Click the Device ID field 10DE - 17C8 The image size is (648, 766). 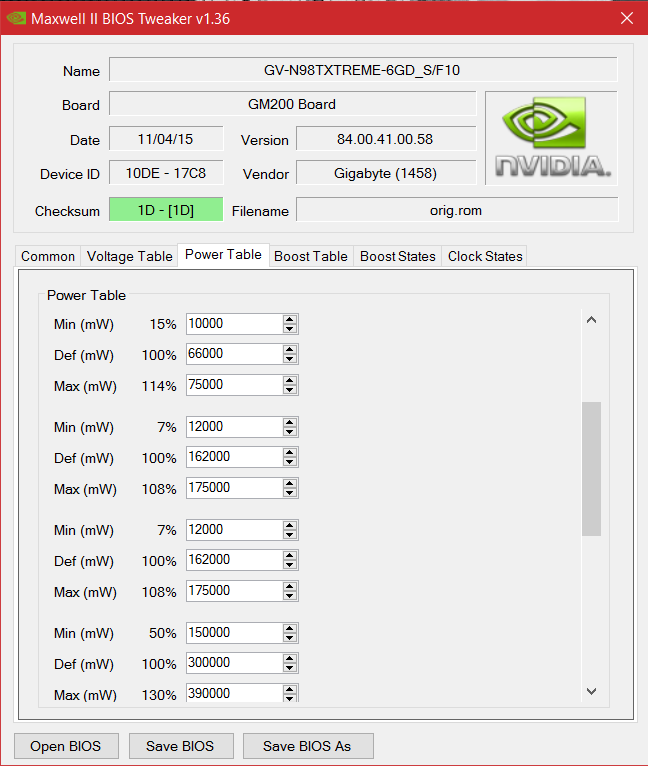pyautogui.click(x=166, y=172)
